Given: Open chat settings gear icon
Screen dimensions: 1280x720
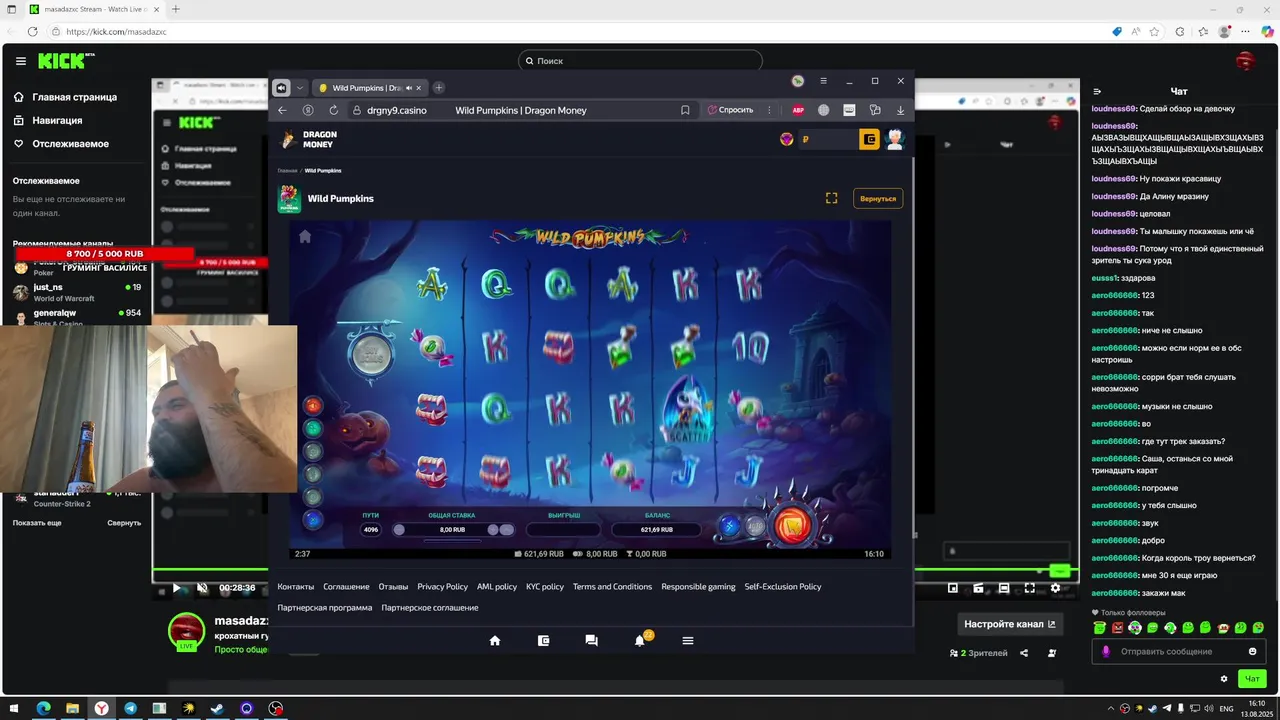Looking at the screenshot, I should click(1224, 679).
